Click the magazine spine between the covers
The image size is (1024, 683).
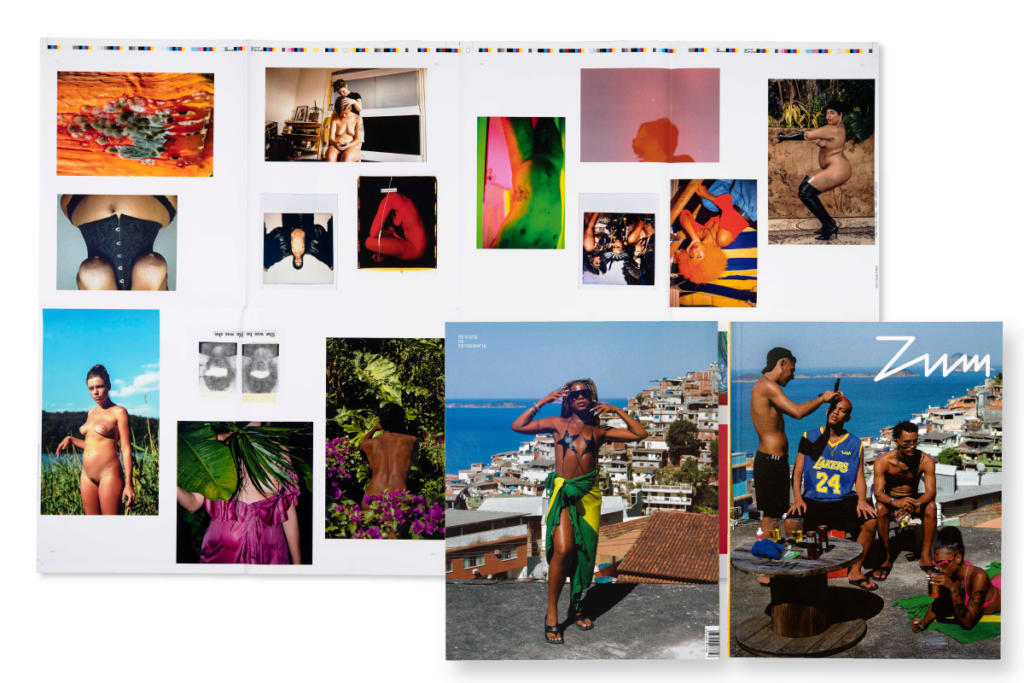coord(724,490)
